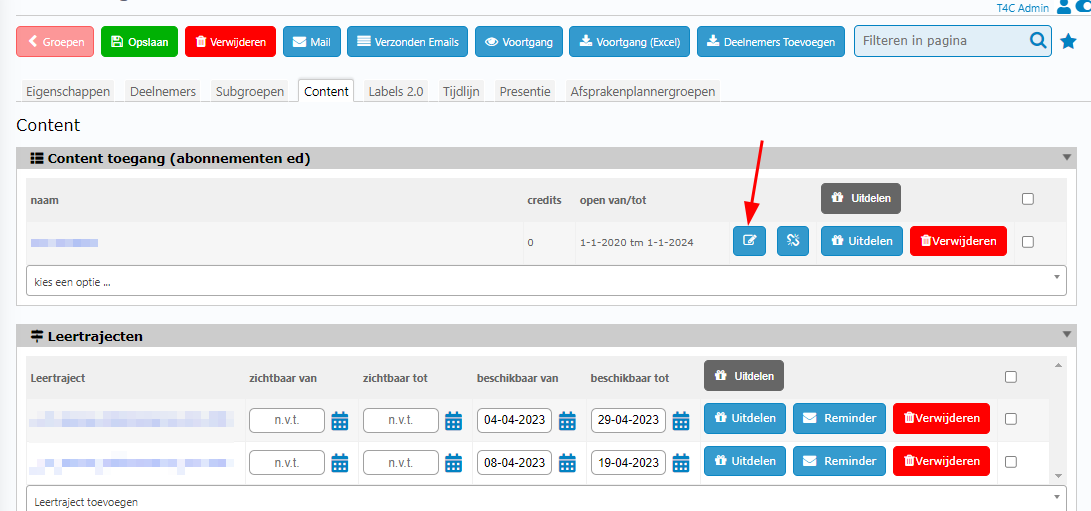This screenshot has height=511, width=1091.
Task: Click the unlink chain icon button
Action: (x=793, y=241)
